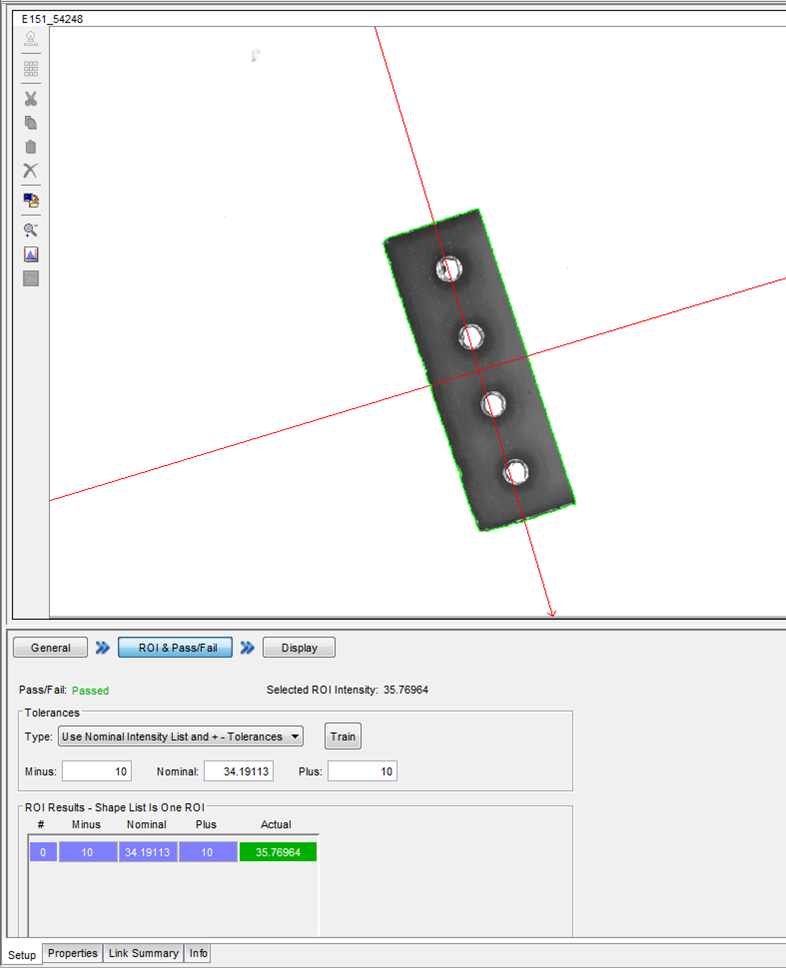
Task: Click the Nominal intensity input field
Action: coord(238,771)
